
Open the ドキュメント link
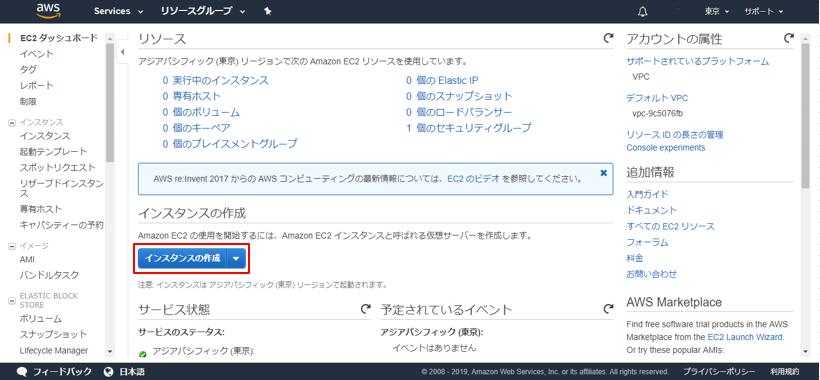pos(652,210)
